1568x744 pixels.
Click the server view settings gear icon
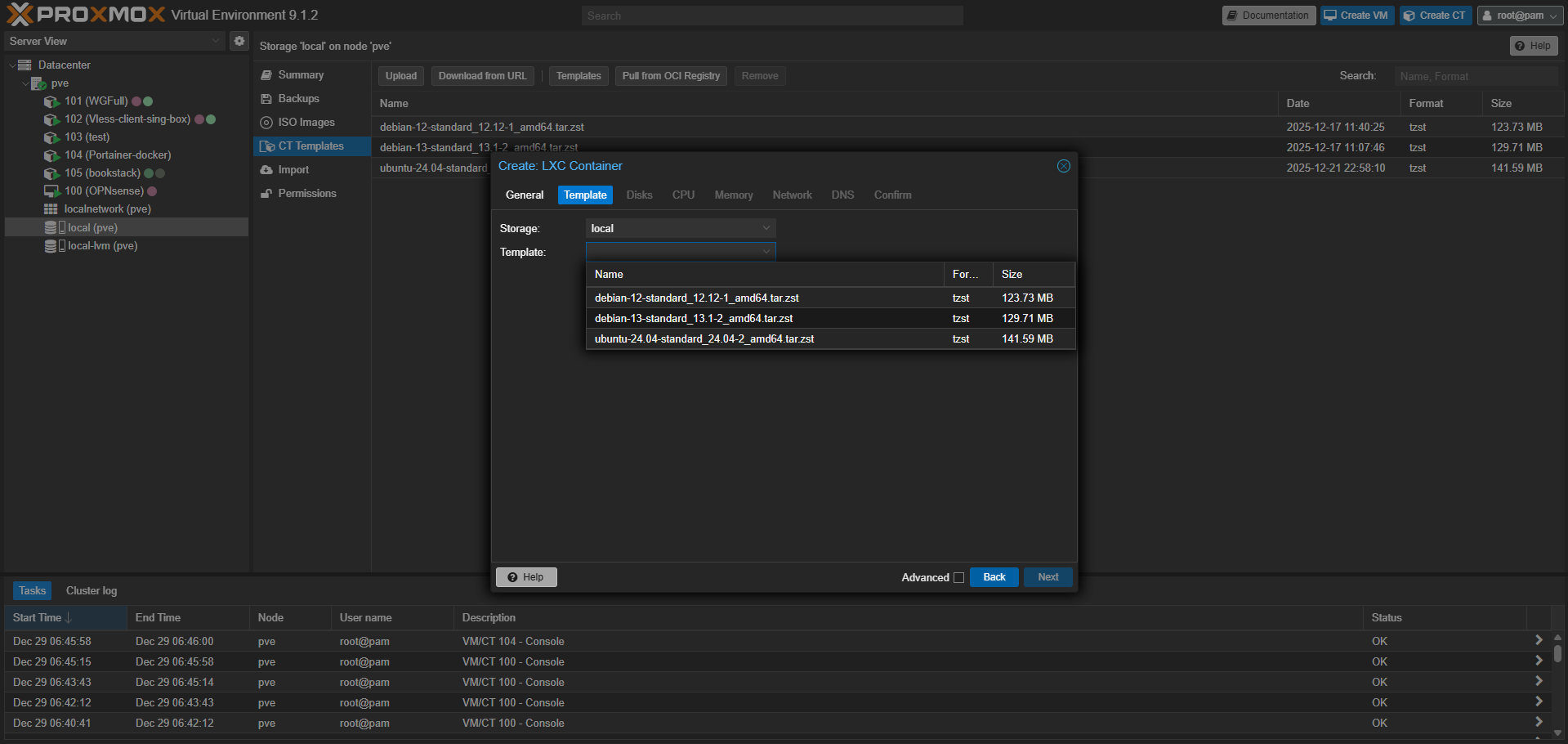239,41
